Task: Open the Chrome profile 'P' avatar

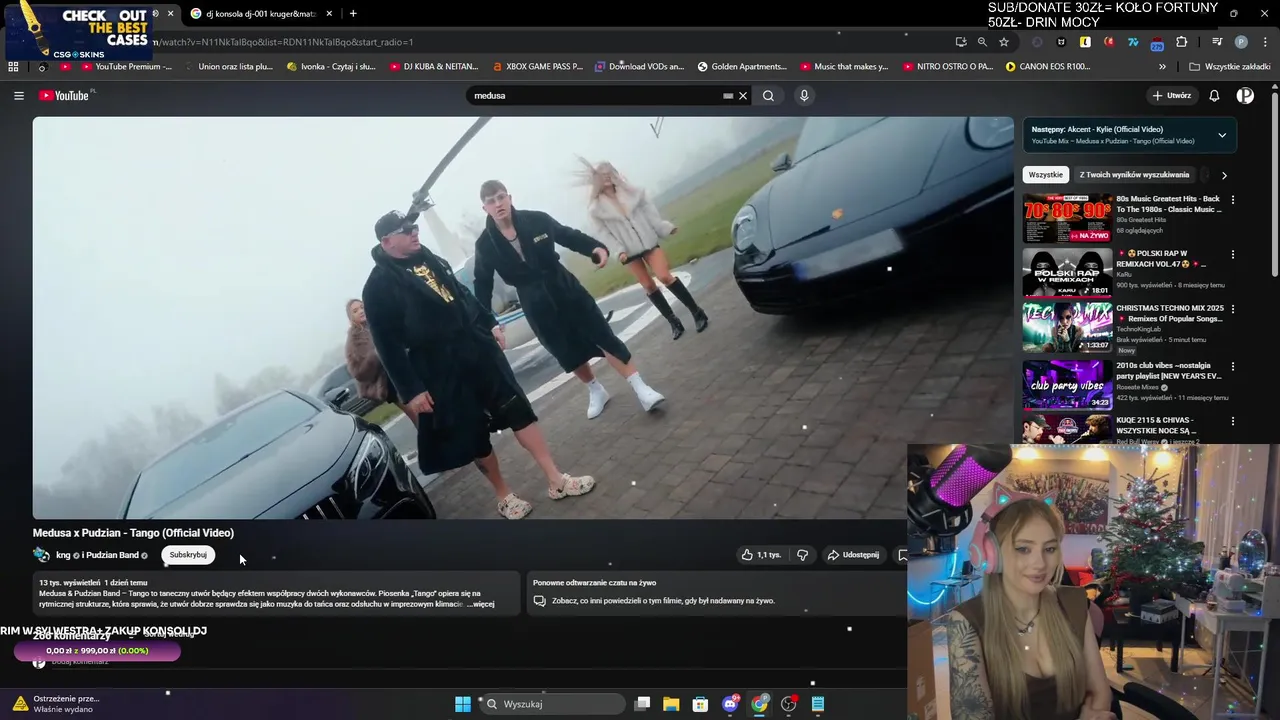Action: (1241, 42)
